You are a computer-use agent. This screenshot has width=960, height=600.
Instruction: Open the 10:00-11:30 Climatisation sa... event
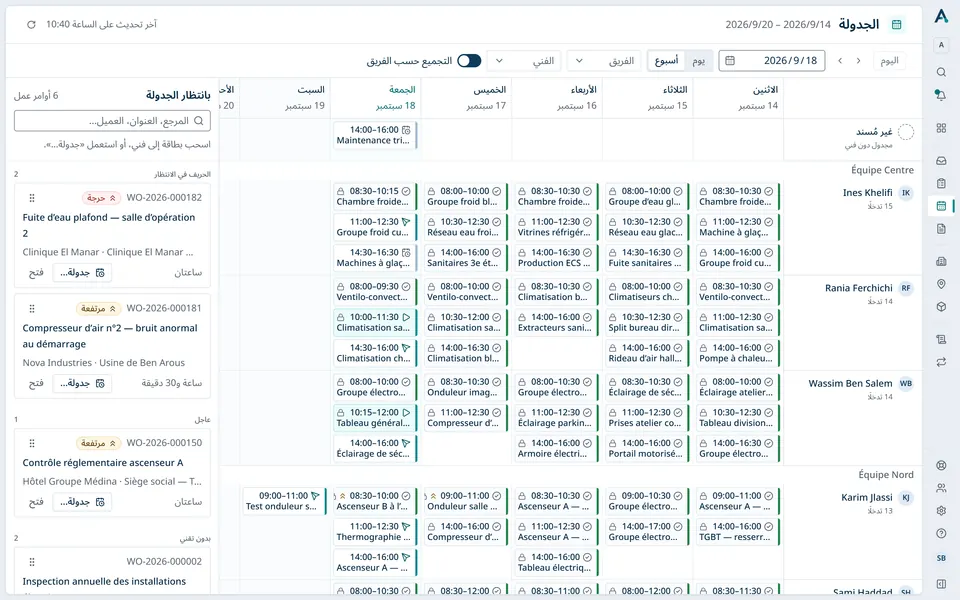tap(375, 322)
